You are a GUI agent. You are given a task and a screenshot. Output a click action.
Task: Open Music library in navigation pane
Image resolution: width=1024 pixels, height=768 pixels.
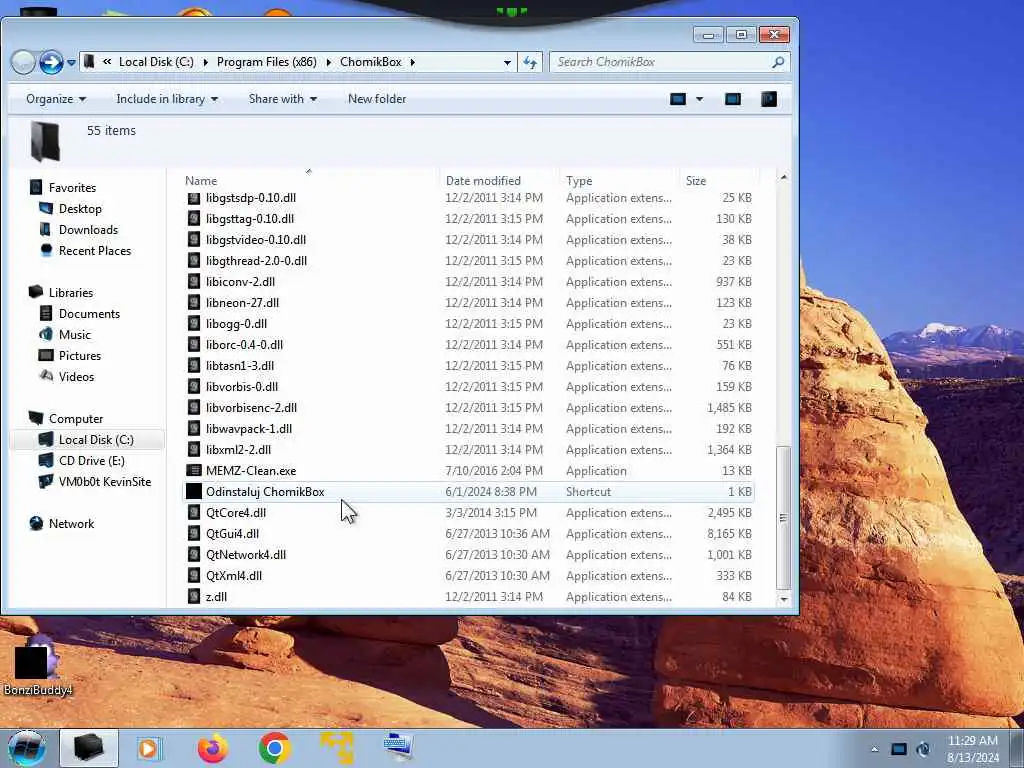tap(74, 334)
